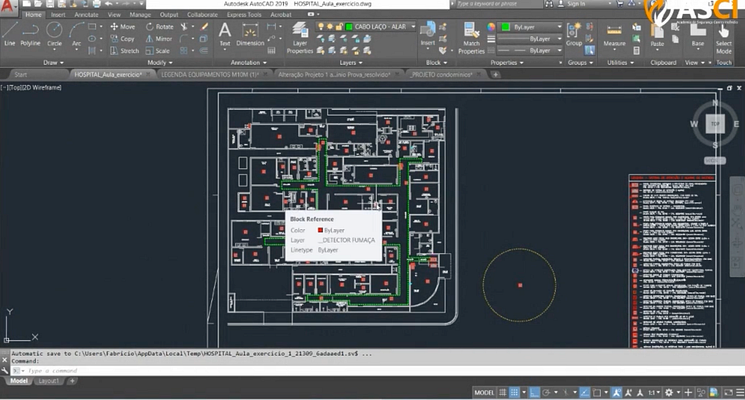
Task: Toggle object snap tracking in status bar
Action: tap(585, 392)
